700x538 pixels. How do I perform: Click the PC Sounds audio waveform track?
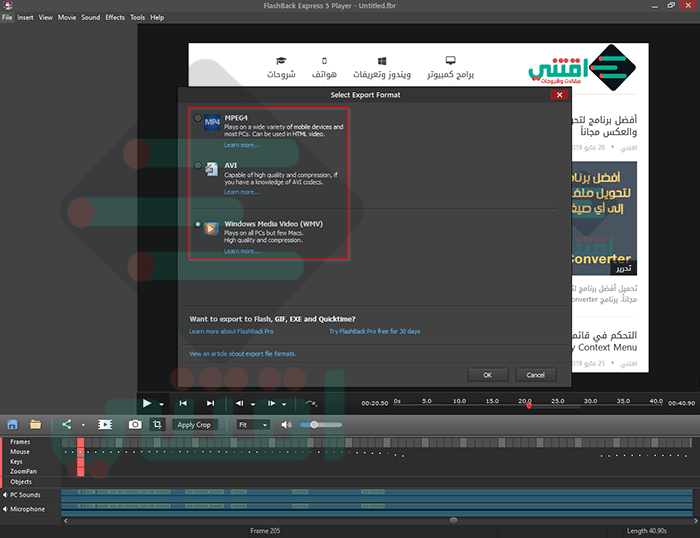(x=376, y=495)
